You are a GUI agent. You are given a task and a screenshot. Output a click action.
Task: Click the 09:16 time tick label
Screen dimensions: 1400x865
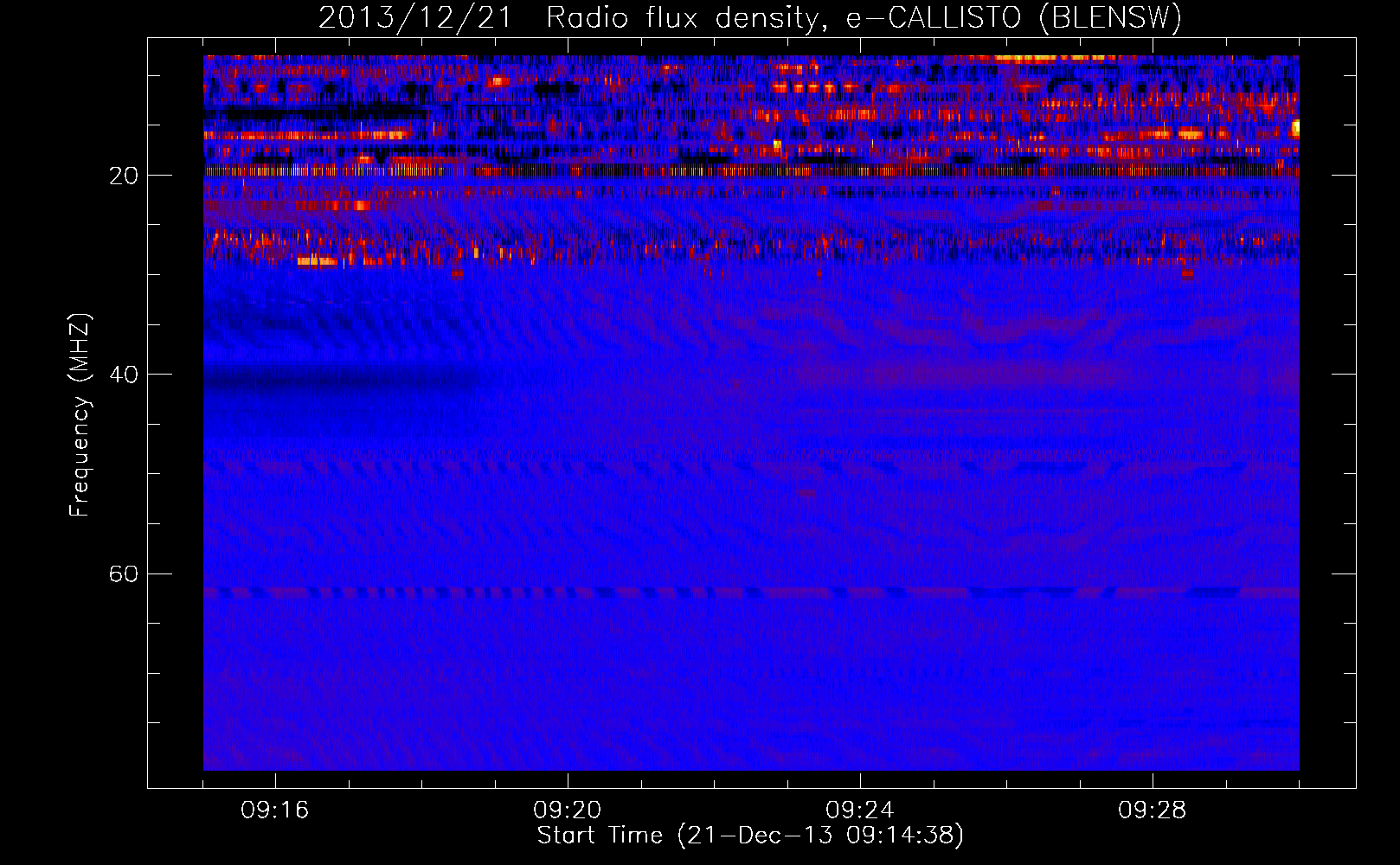click(x=275, y=811)
